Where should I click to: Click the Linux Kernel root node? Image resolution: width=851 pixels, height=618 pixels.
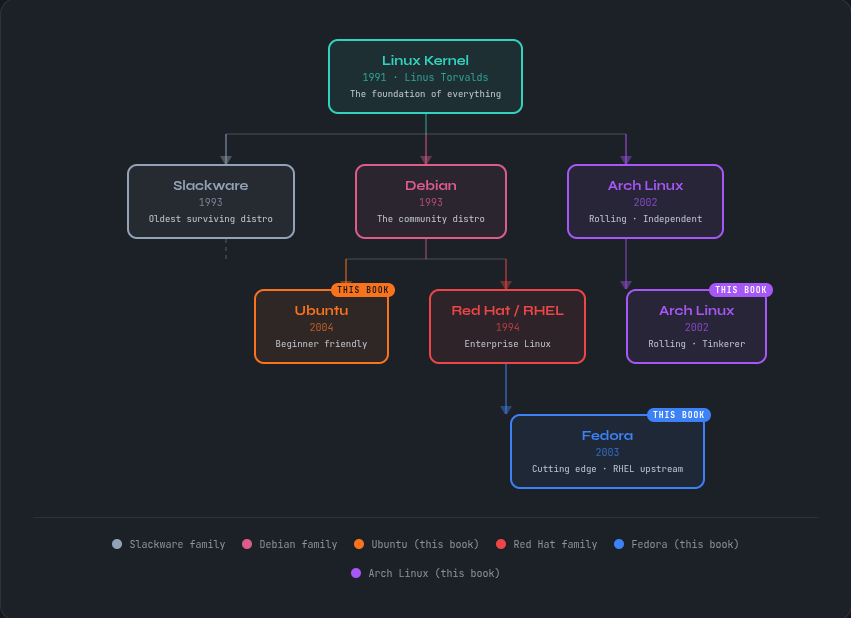425,76
